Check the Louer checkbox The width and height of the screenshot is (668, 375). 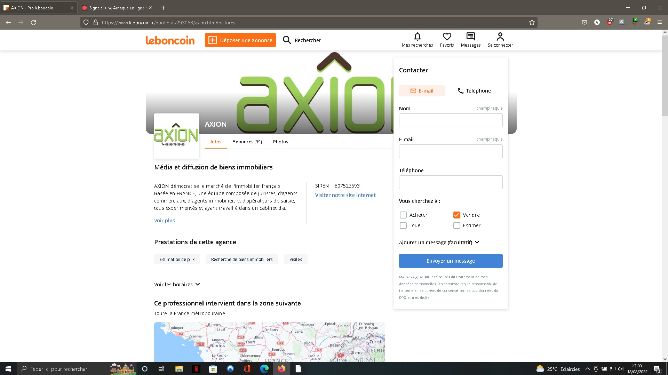403,225
